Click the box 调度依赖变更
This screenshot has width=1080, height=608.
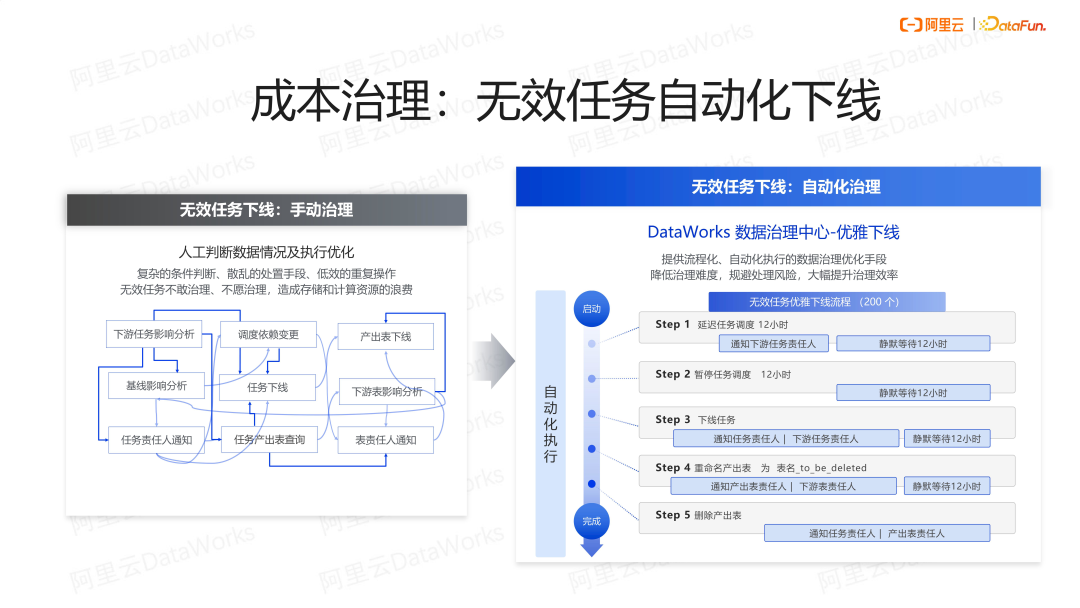point(269,335)
